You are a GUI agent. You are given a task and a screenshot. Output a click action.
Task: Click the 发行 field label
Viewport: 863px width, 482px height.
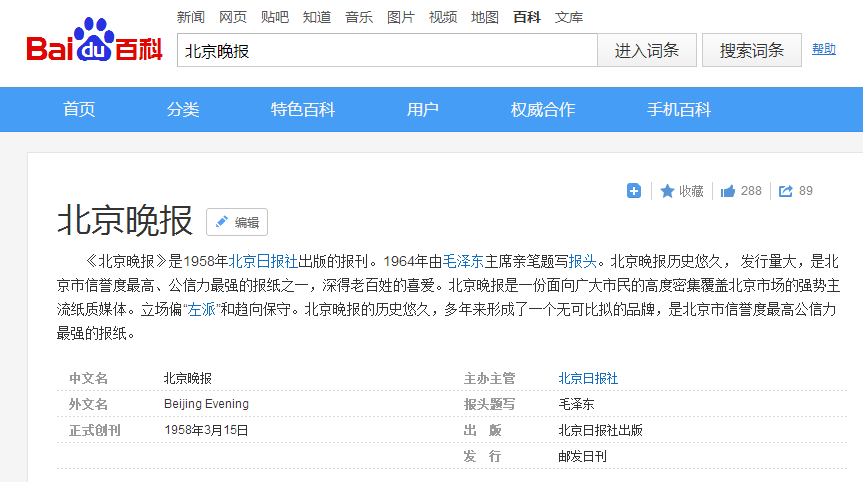coord(482,456)
